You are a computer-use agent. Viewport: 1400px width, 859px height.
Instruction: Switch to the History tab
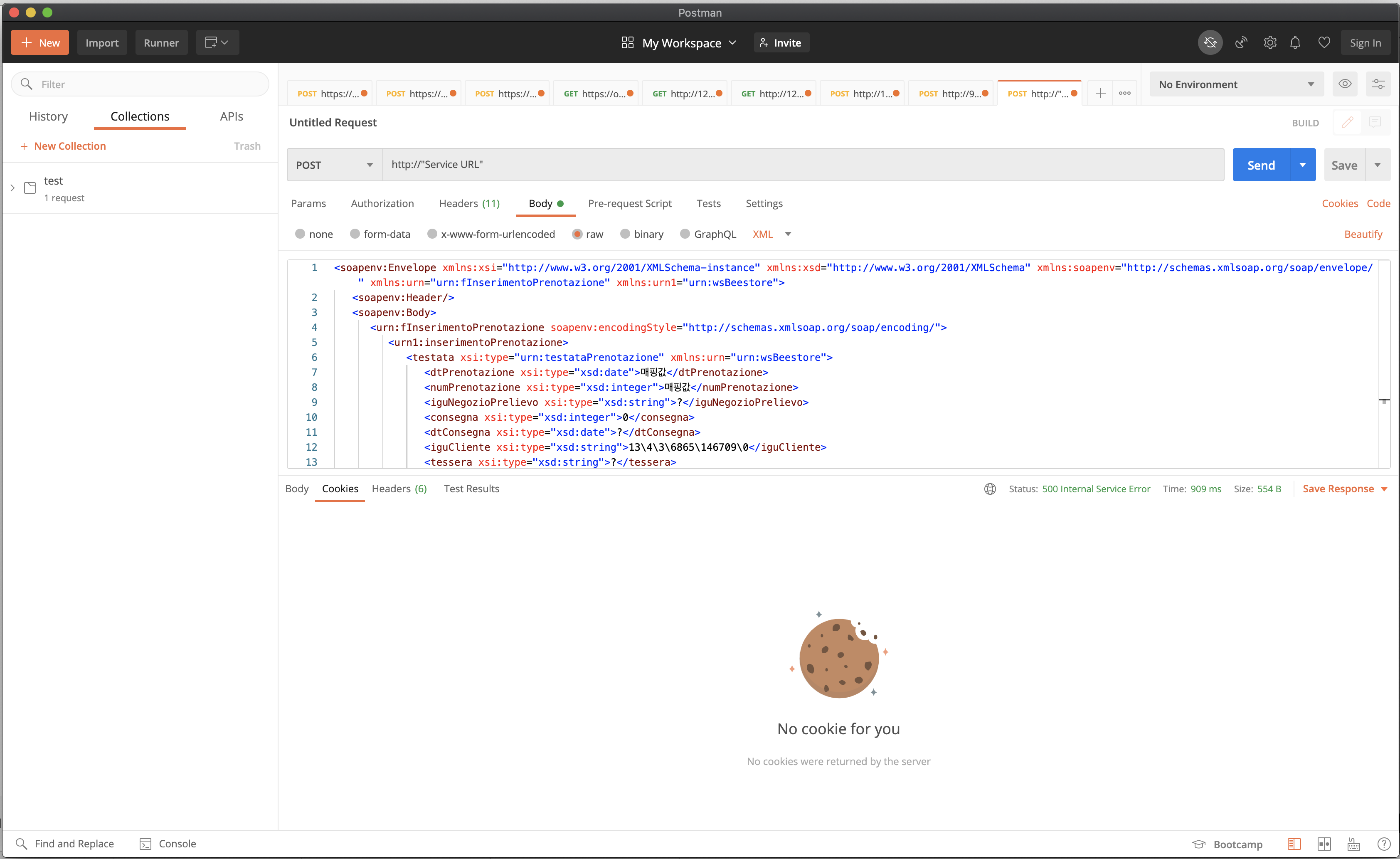(48, 116)
